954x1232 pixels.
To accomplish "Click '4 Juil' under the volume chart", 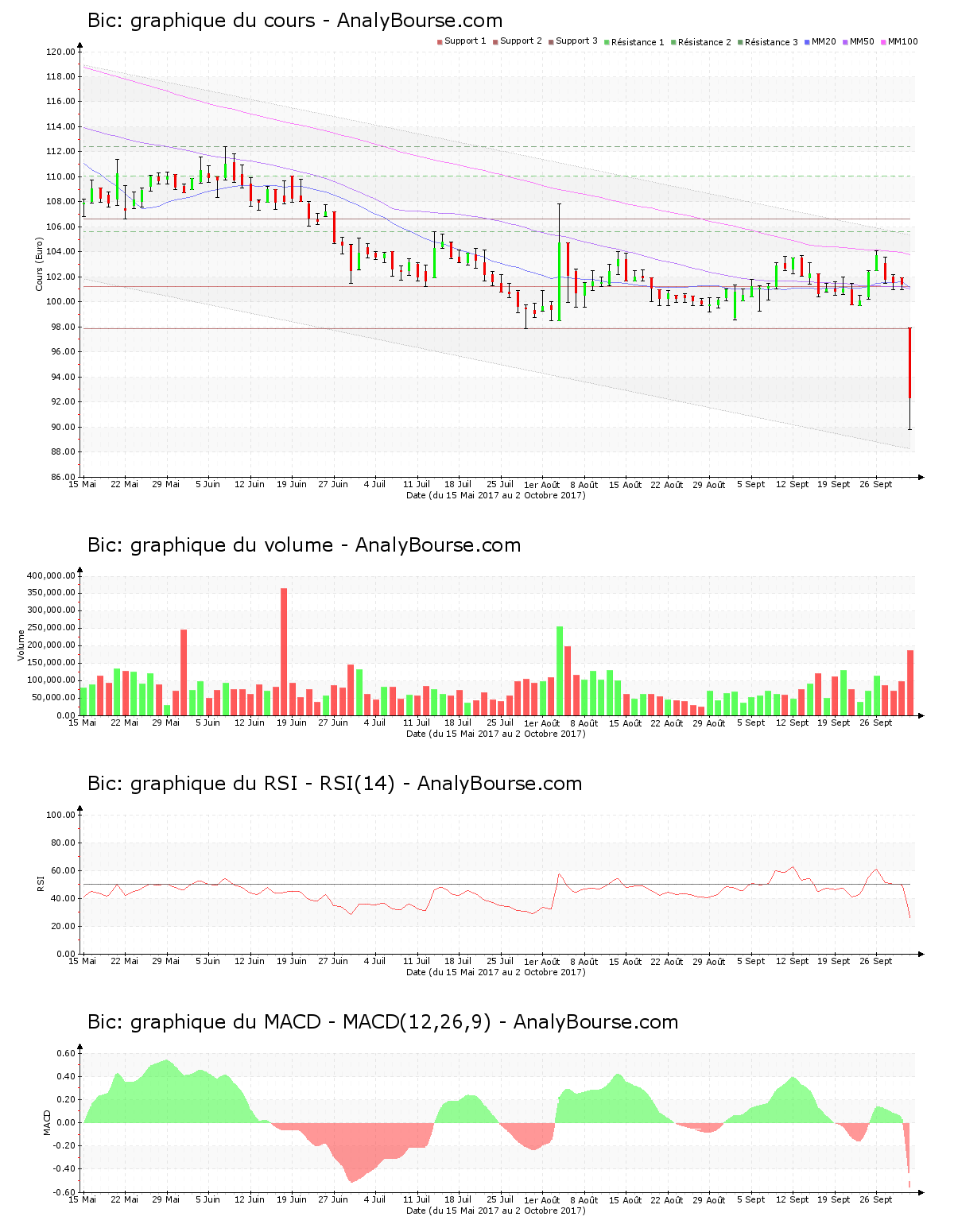I will coord(374,723).
